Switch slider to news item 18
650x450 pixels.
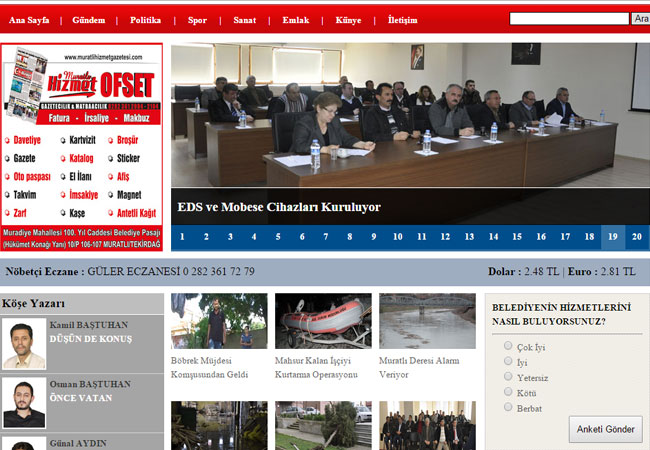(x=589, y=237)
